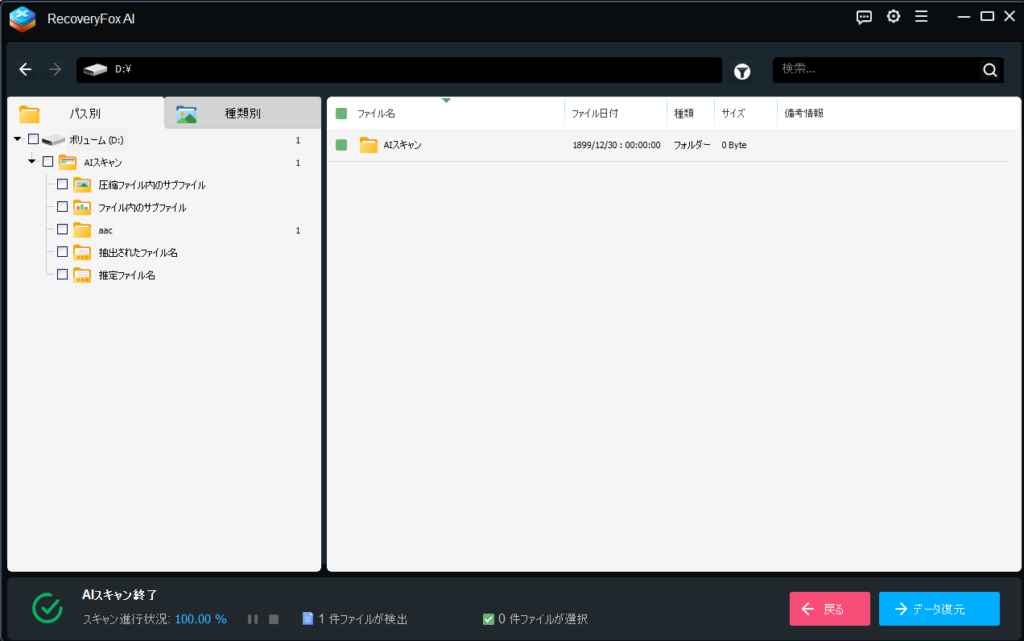Click the データ復元 button
The height and width of the screenshot is (641, 1024).
(x=938, y=609)
